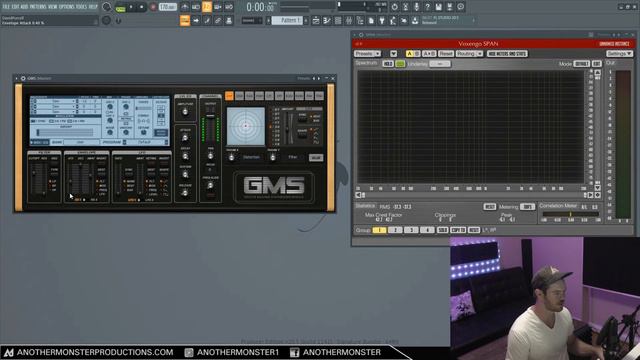Toggle the SOLO button in SPAN group row
The height and width of the screenshot is (360, 640).
(x=442, y=230)
